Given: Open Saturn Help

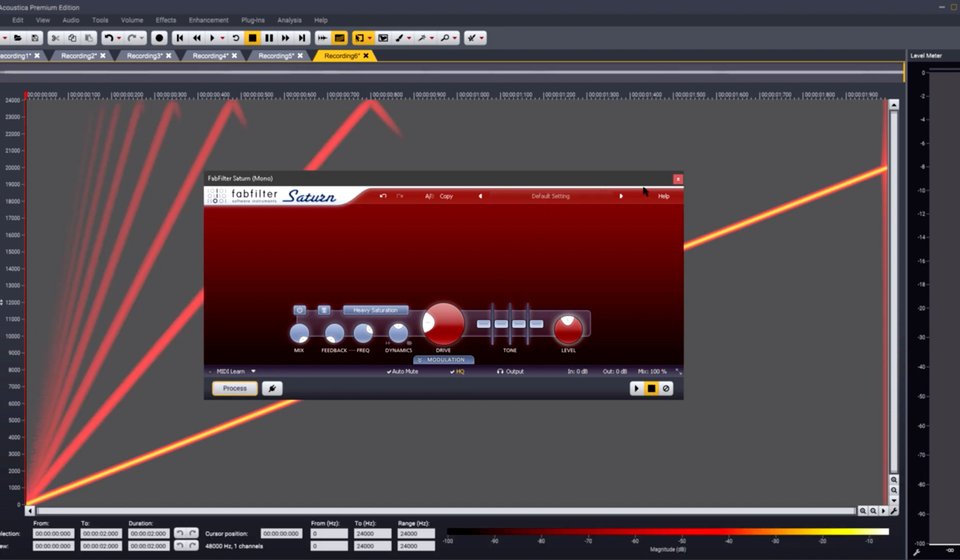Looking at the screenshot, I should [x=664, y=196].
